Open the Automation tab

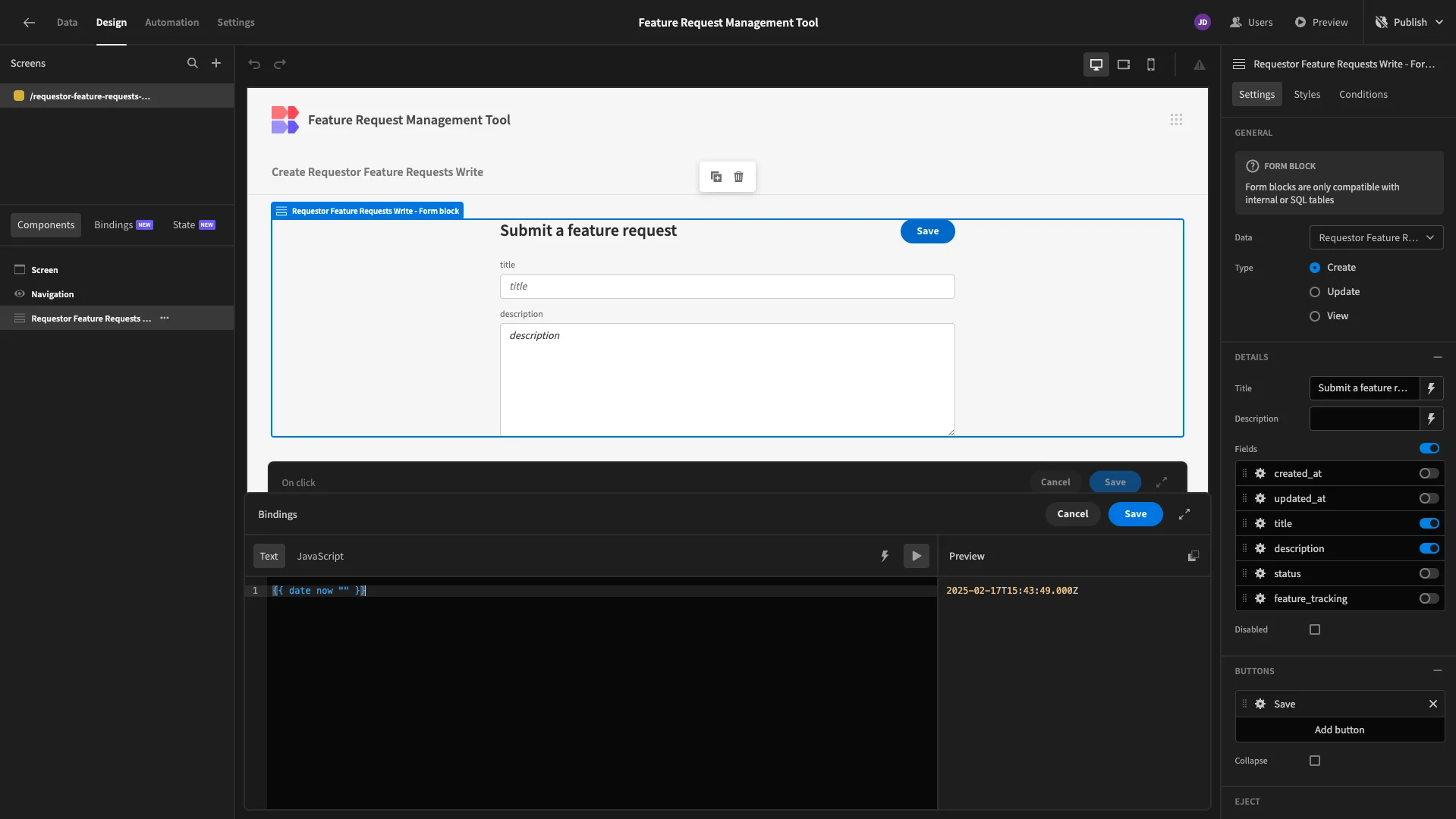click(171, 23)
